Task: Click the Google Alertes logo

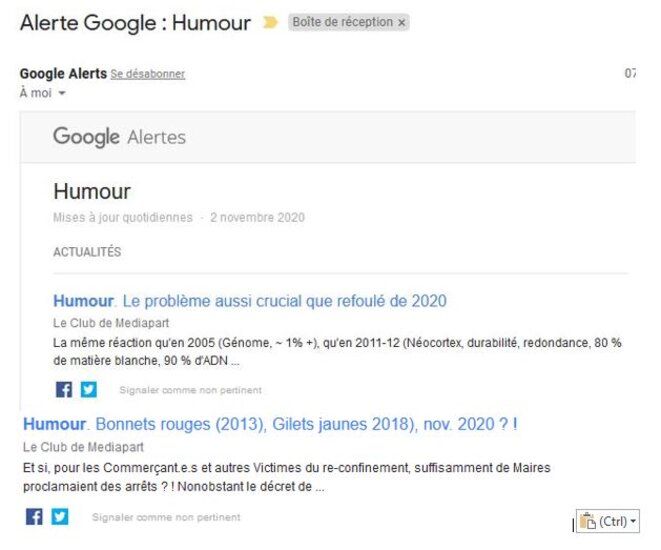Action: [x=119, y=137]
